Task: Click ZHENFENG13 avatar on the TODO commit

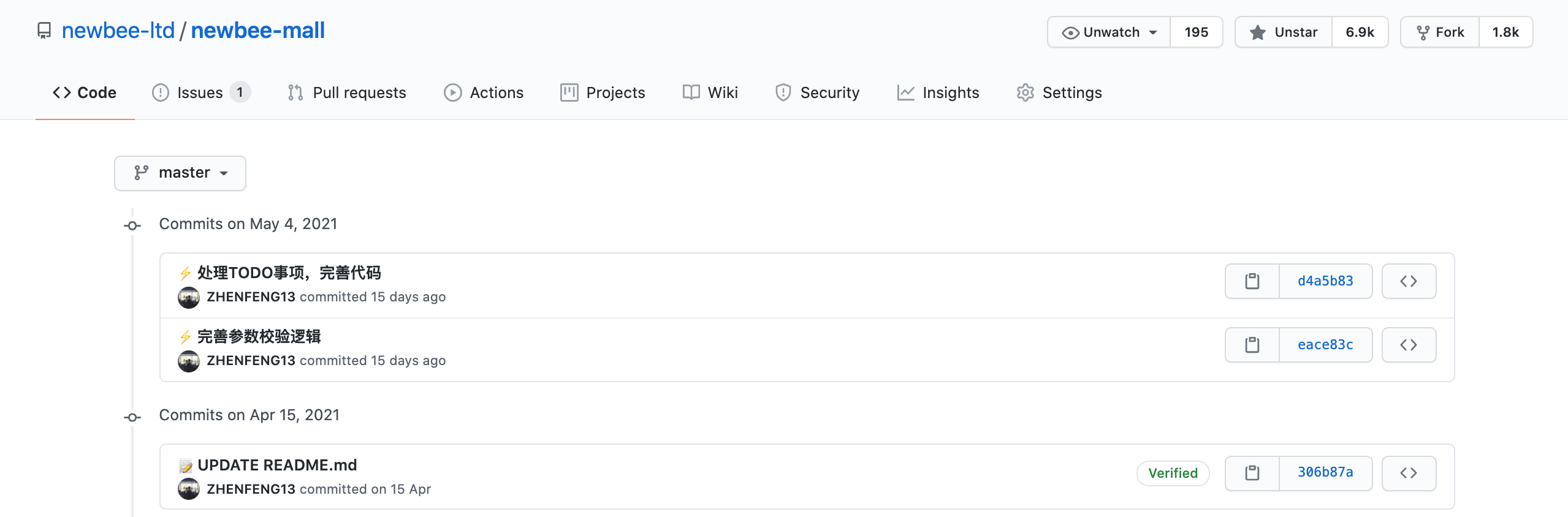Action: (189, 298)
